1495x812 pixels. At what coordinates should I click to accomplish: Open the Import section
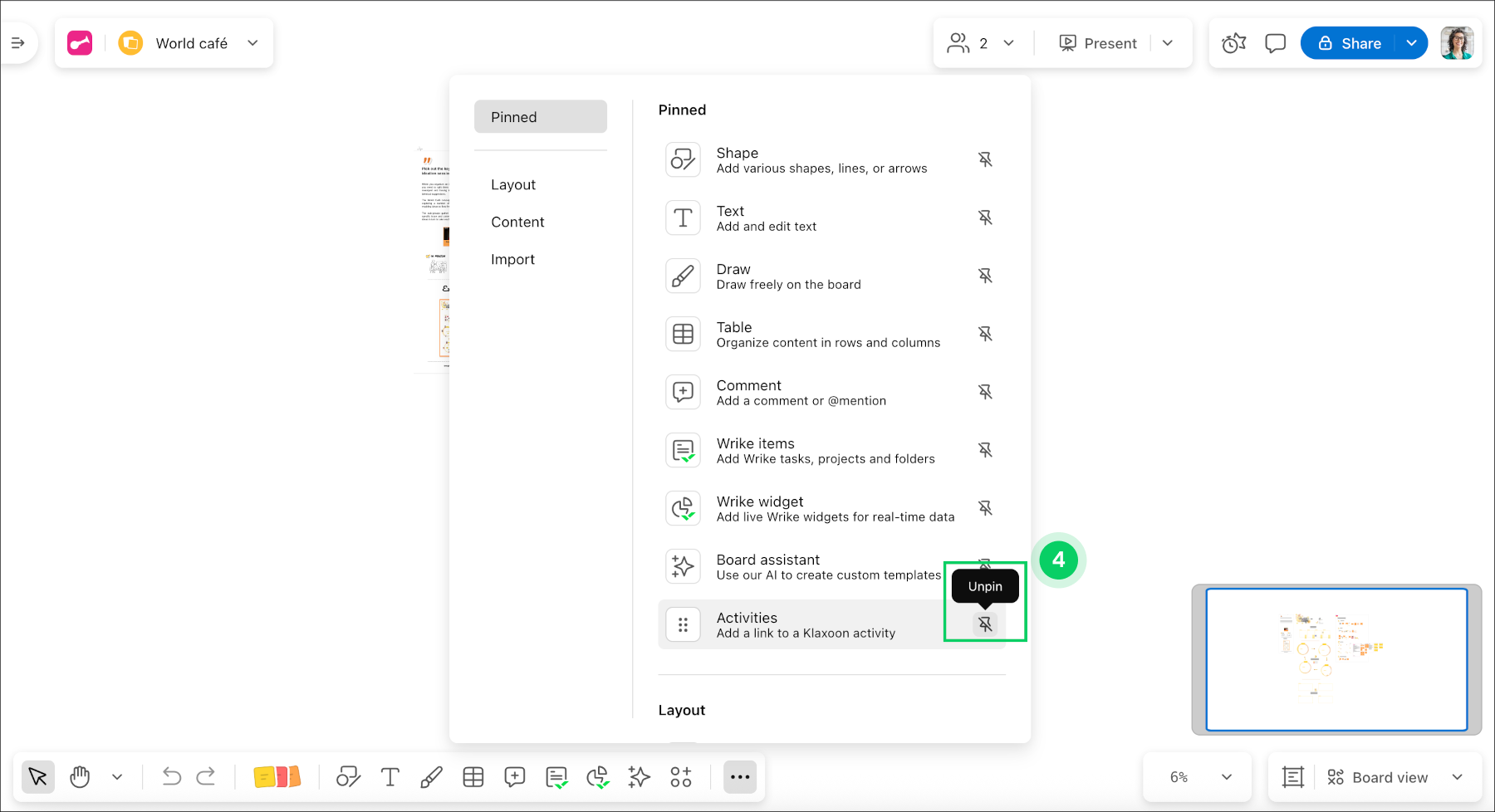pos(512,258)
